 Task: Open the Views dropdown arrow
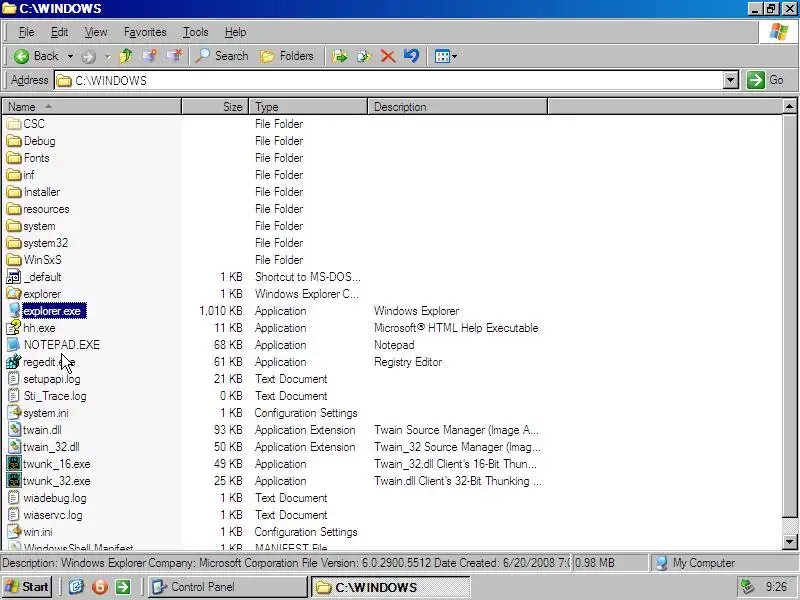[x=455, y=56]
